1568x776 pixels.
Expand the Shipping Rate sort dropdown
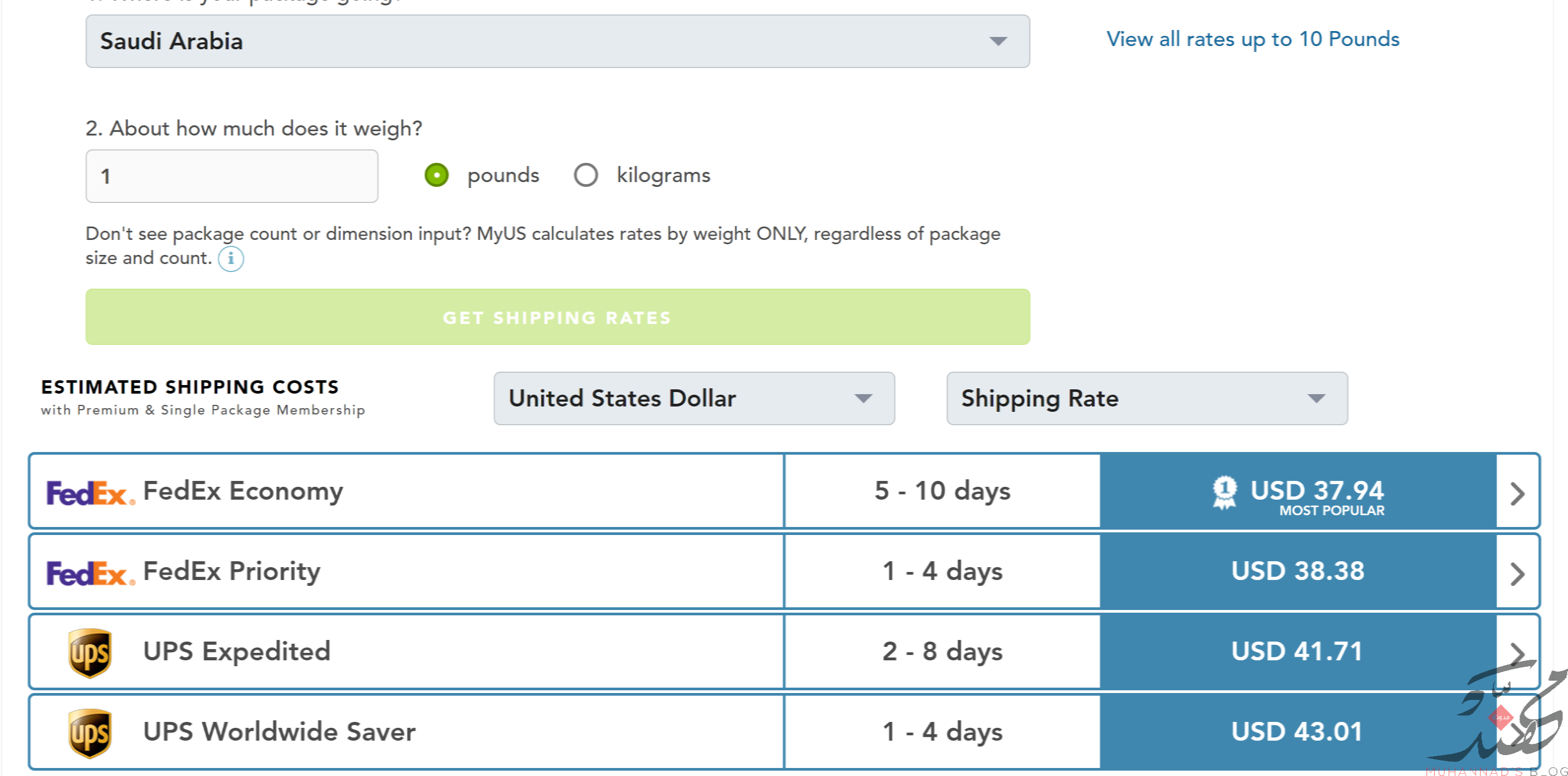pos(1147,398)
